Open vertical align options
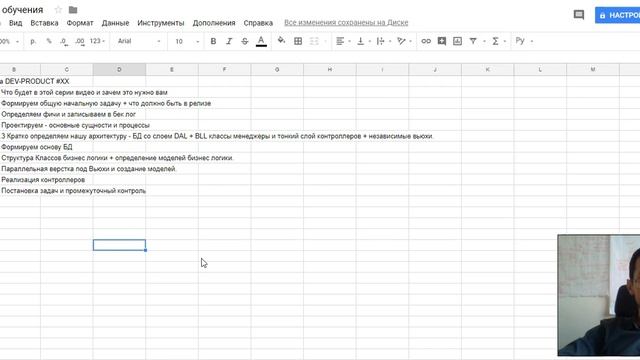 click(360, 41)
